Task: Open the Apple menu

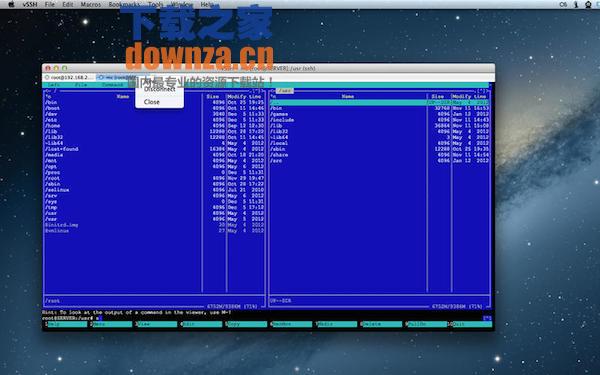Action: click(x=11, y=4)
